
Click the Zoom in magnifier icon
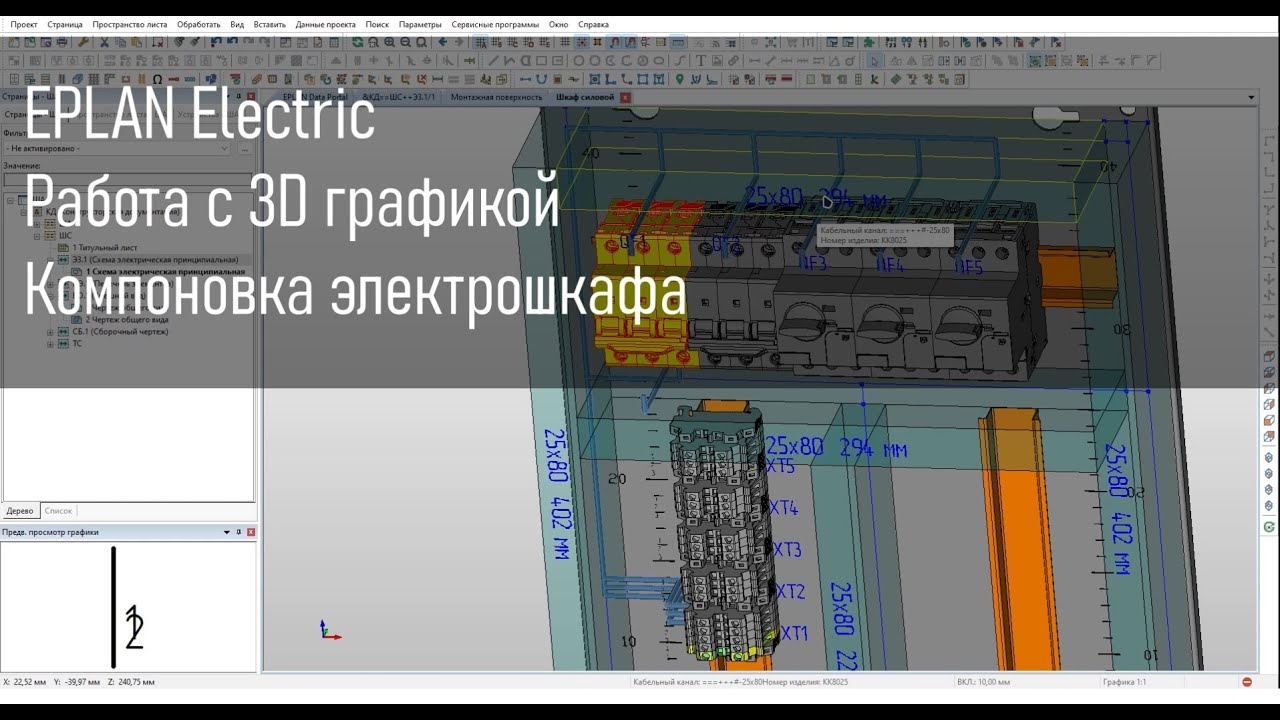click(x=389, y=42)
